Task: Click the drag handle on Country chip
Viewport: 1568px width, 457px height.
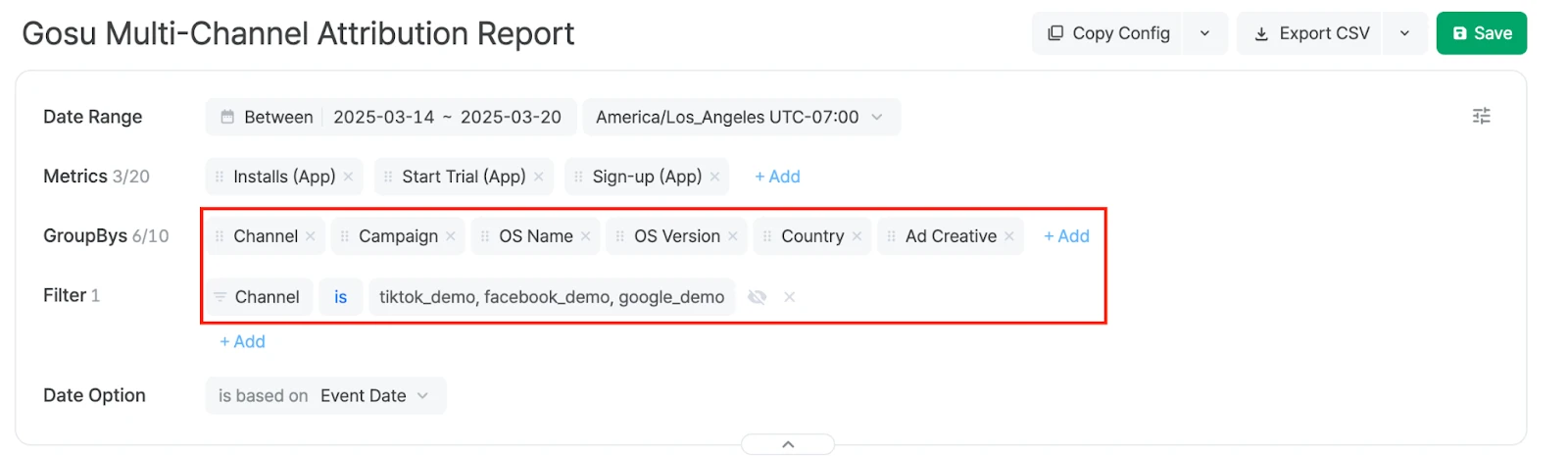Action: [x=767, y=236]
